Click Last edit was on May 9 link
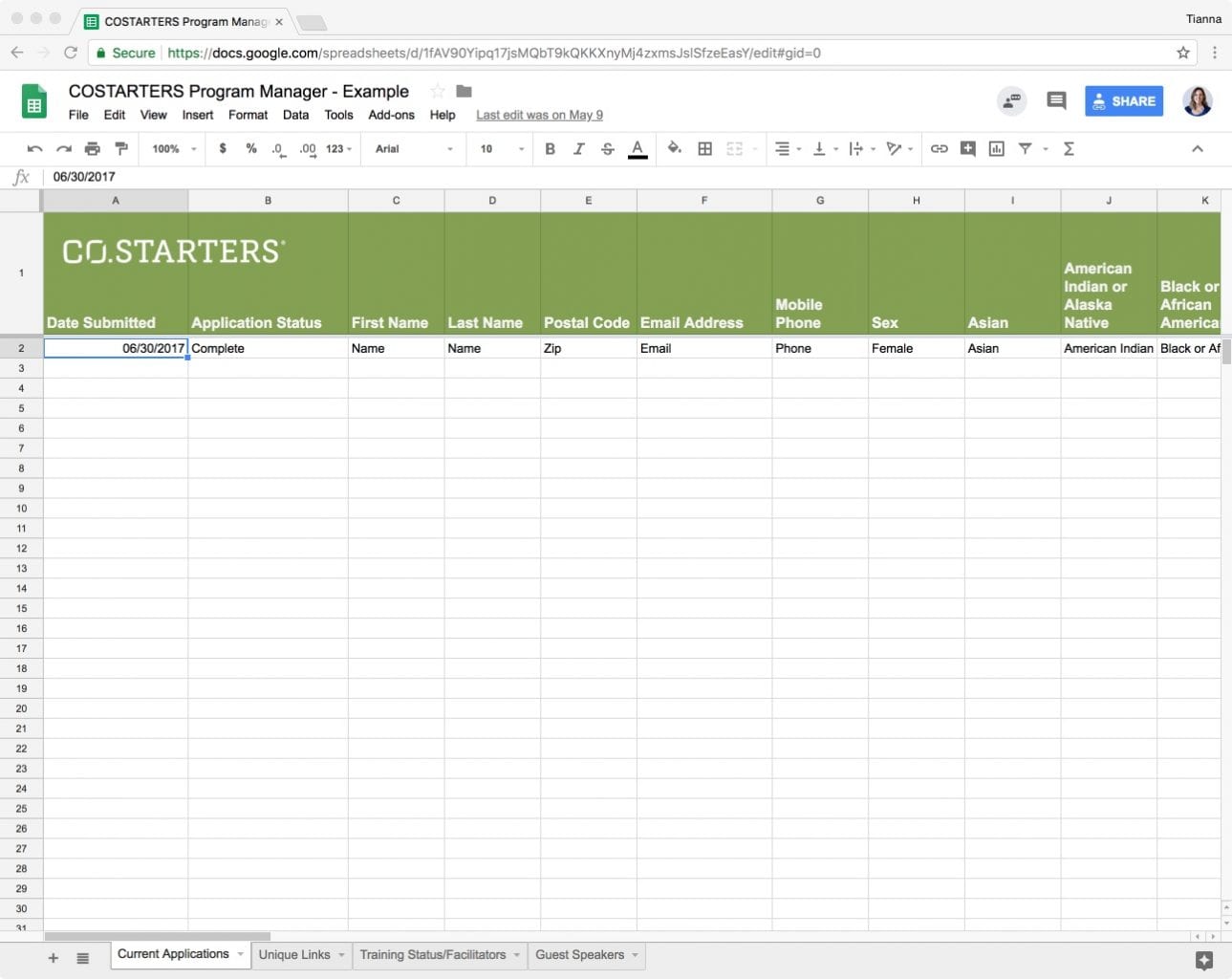The image size is (1232, 979). [x=540, y=115]
